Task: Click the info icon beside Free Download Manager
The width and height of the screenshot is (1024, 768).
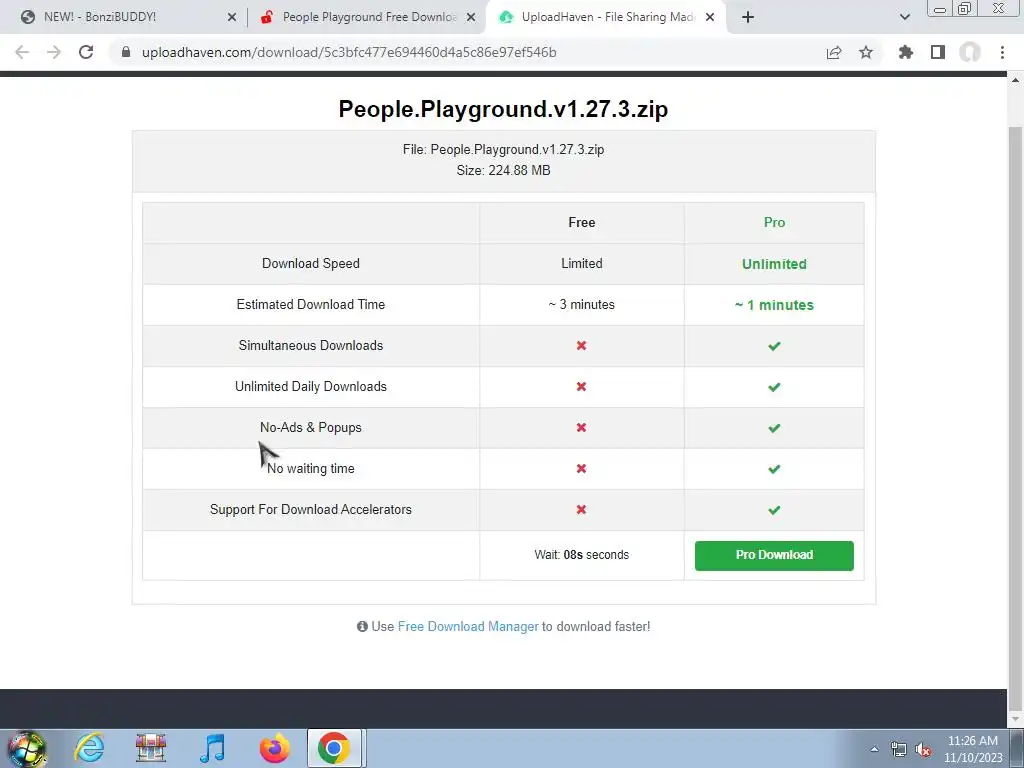Action: (x=362, y=626)
